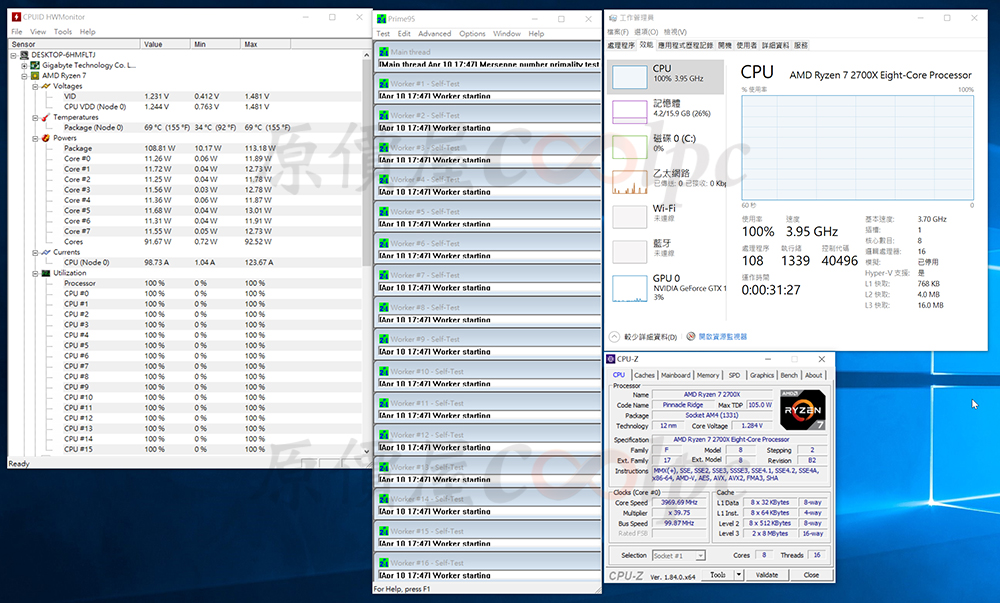The width and height of the screenshot is (1000, 603).
Task: Switch to the Mainboard tab in CPU-Z
Action: click(x=675, y=375)
